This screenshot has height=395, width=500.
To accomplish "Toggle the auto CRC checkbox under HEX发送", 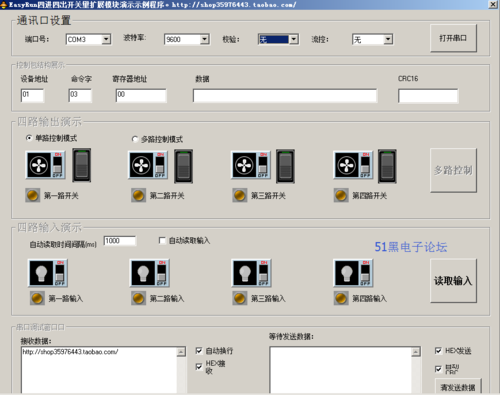I will click(x=438, y=369).
